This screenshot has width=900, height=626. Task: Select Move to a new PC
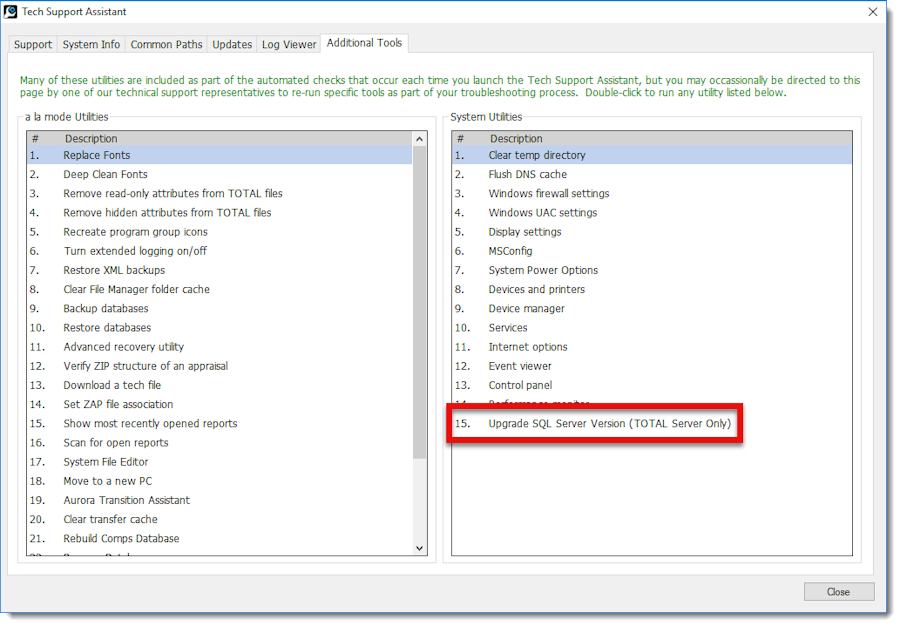(219, 481)
